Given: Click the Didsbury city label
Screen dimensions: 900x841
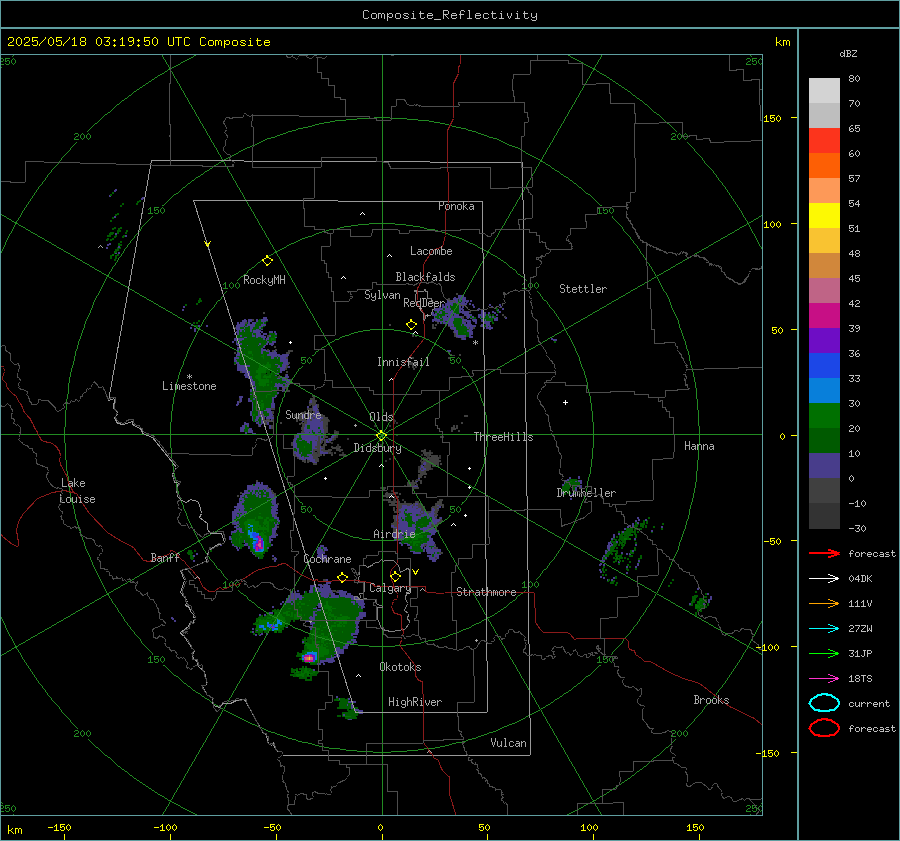Looking at the screenshot, I should 377,448.
